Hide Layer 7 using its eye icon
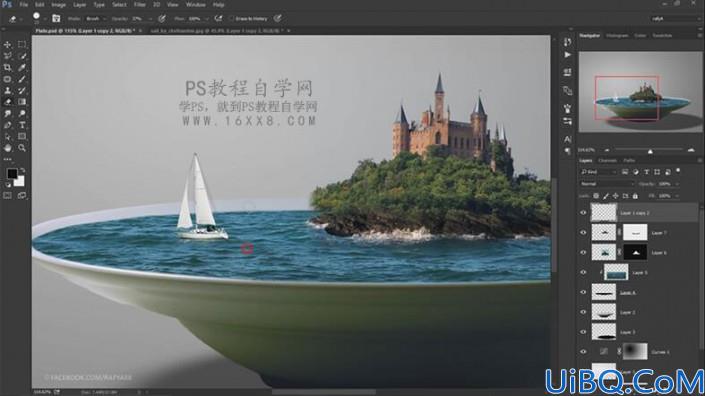The height and width of the screenshot is (396, 705). tap(583, 232)
